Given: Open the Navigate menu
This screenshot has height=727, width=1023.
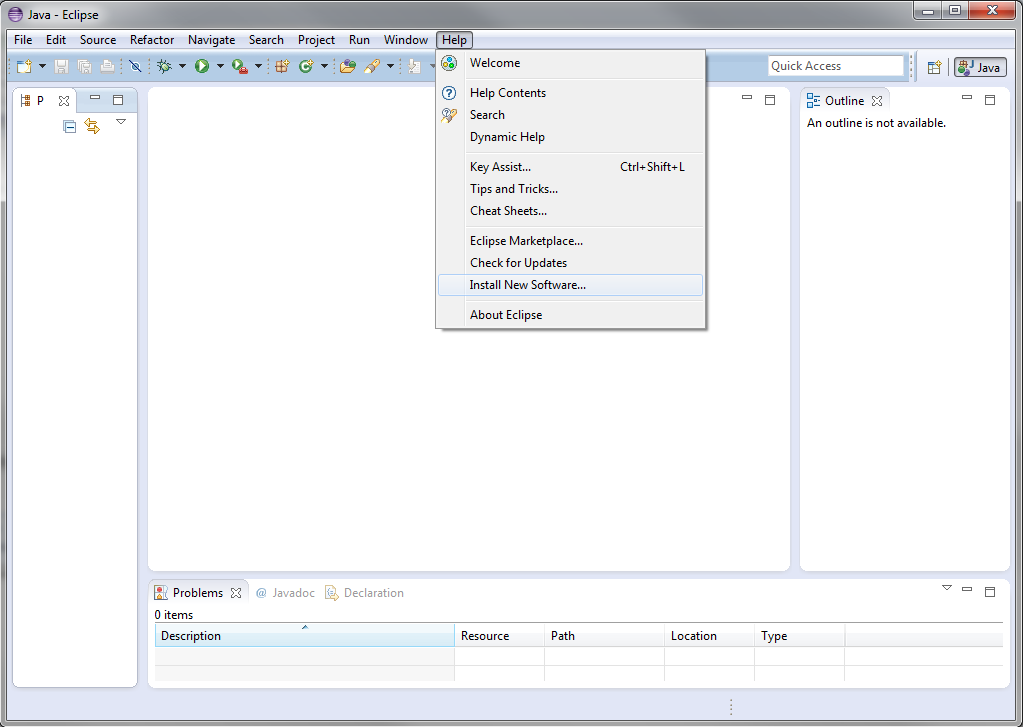Looking at the screenshot, I should pyautogui.click(x=211, y=40).
